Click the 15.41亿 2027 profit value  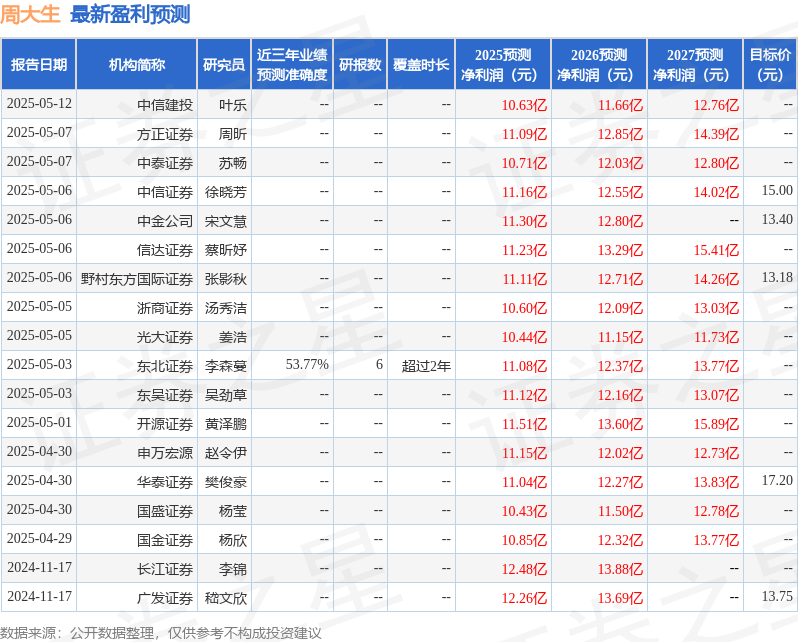(716, 250)
